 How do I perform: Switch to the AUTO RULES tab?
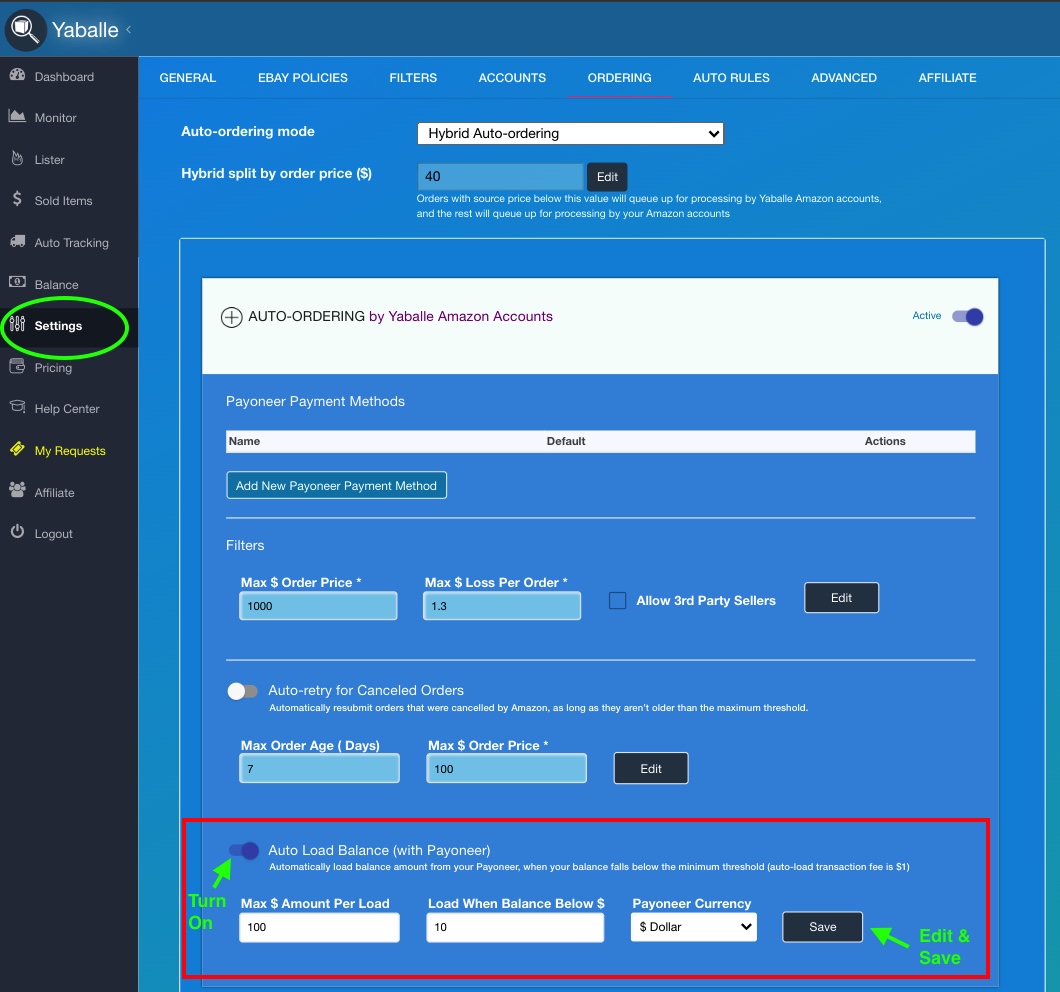731,78
